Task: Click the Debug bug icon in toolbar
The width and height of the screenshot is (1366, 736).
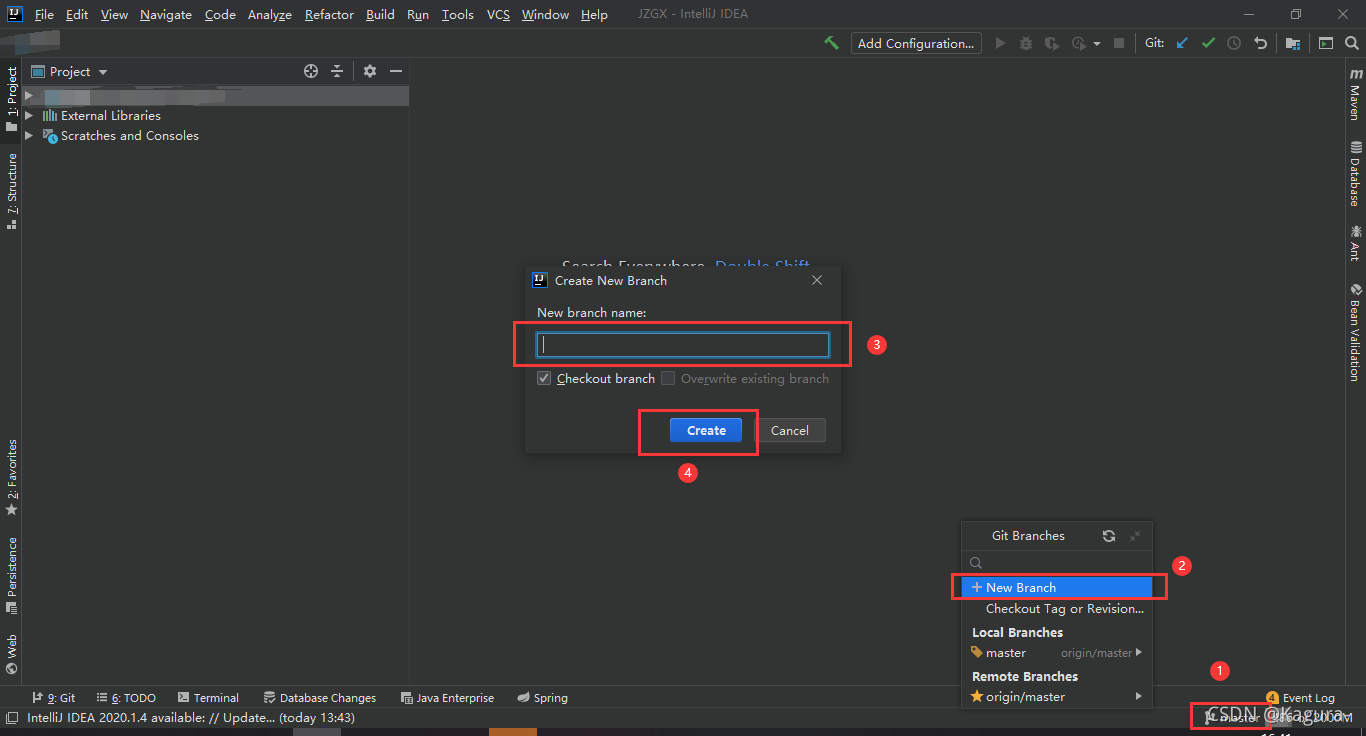Action: [1026, 43]
